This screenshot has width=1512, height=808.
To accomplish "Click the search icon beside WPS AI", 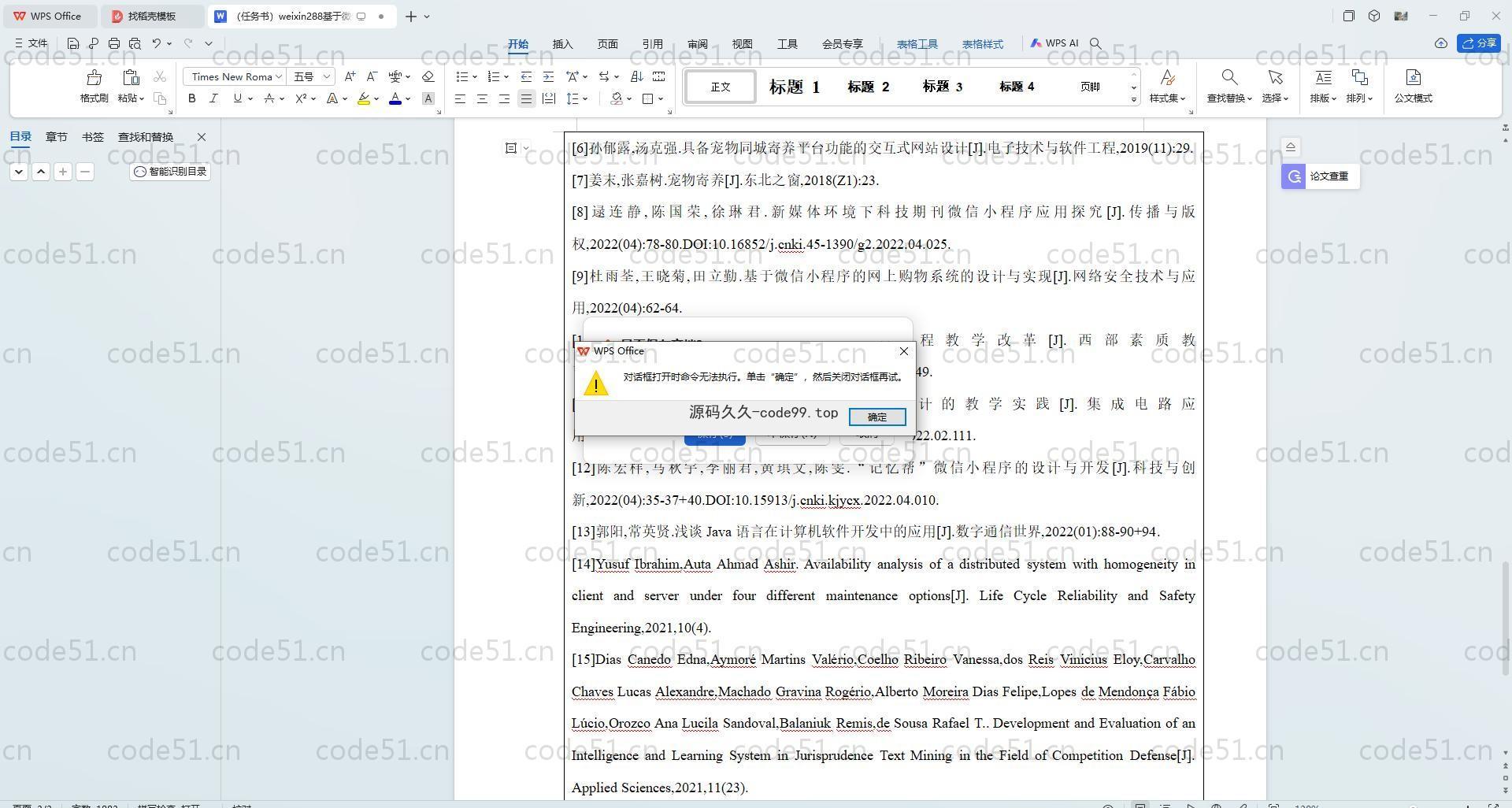I will tap(1095, 44).
